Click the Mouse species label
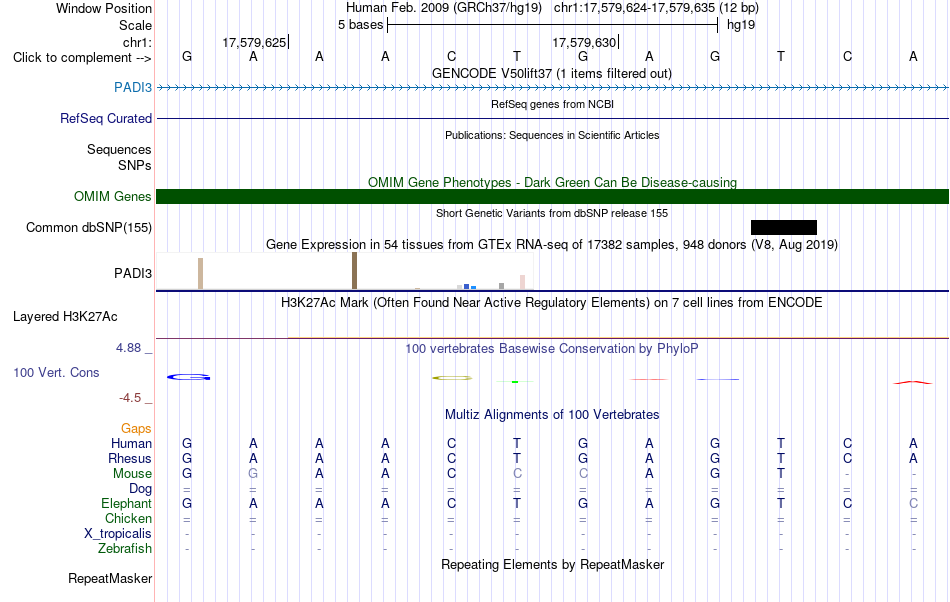The image size is (950, 602). coord(132,474)
